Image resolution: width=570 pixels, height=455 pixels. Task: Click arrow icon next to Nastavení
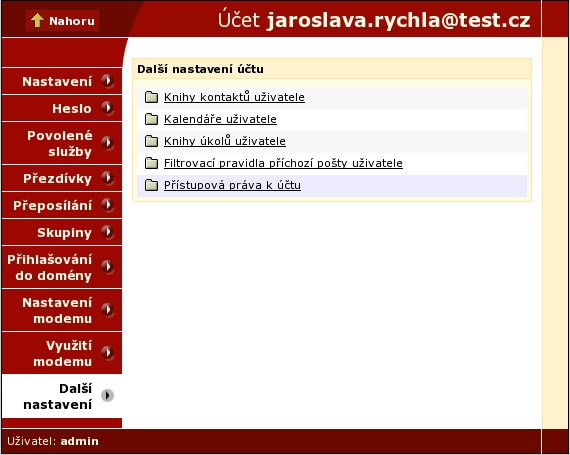click(x=107, y=81)
